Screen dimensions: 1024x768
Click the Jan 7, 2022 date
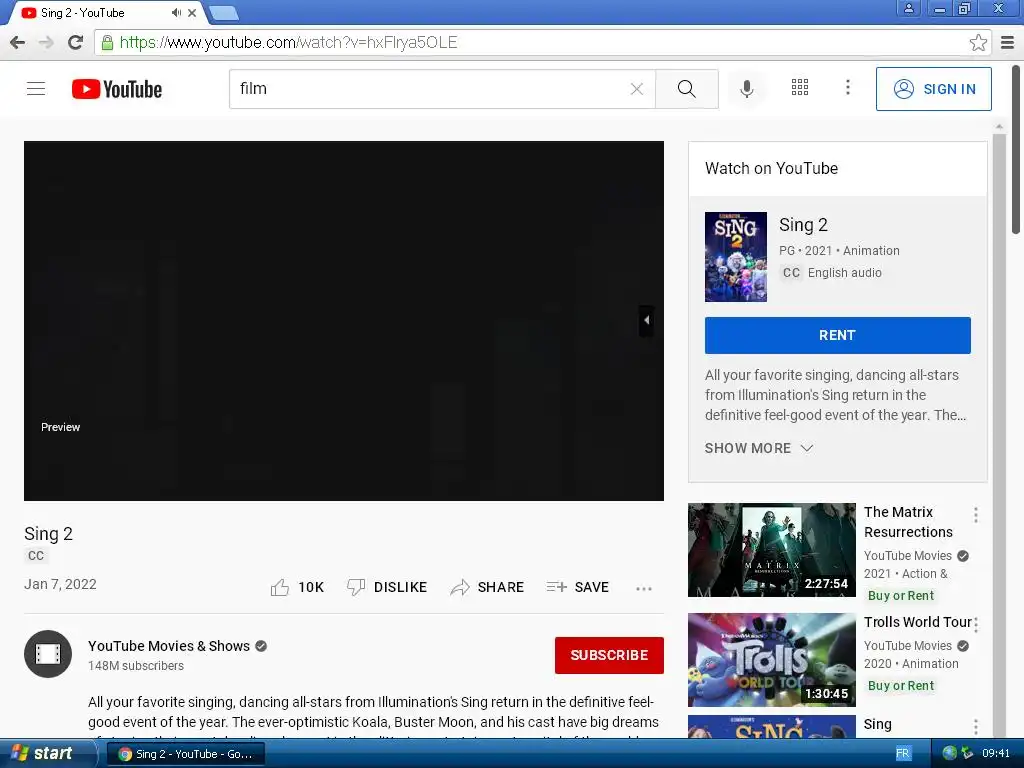(60, 584)
